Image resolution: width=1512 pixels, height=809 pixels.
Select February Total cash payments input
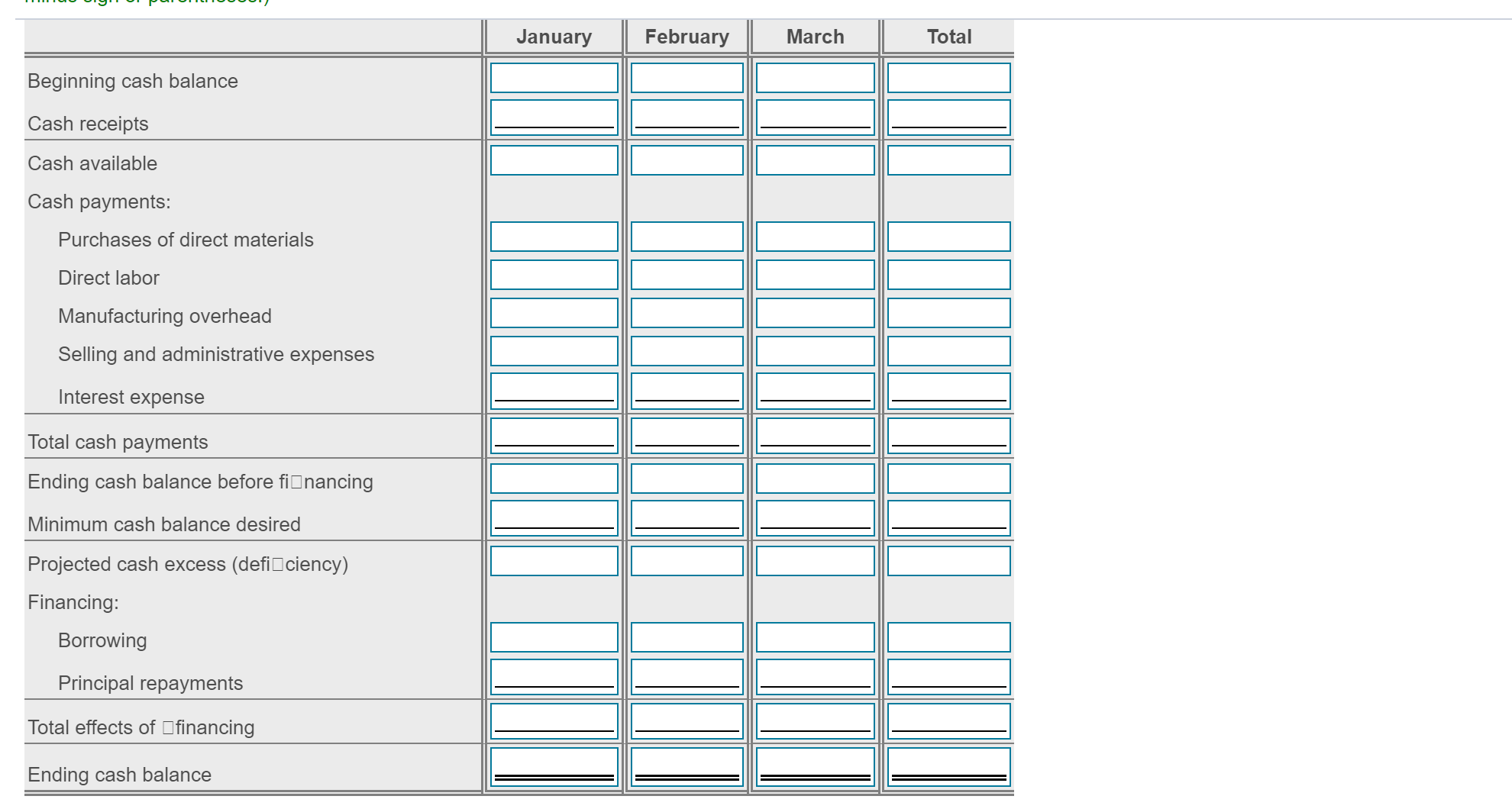tap(687, 436)
